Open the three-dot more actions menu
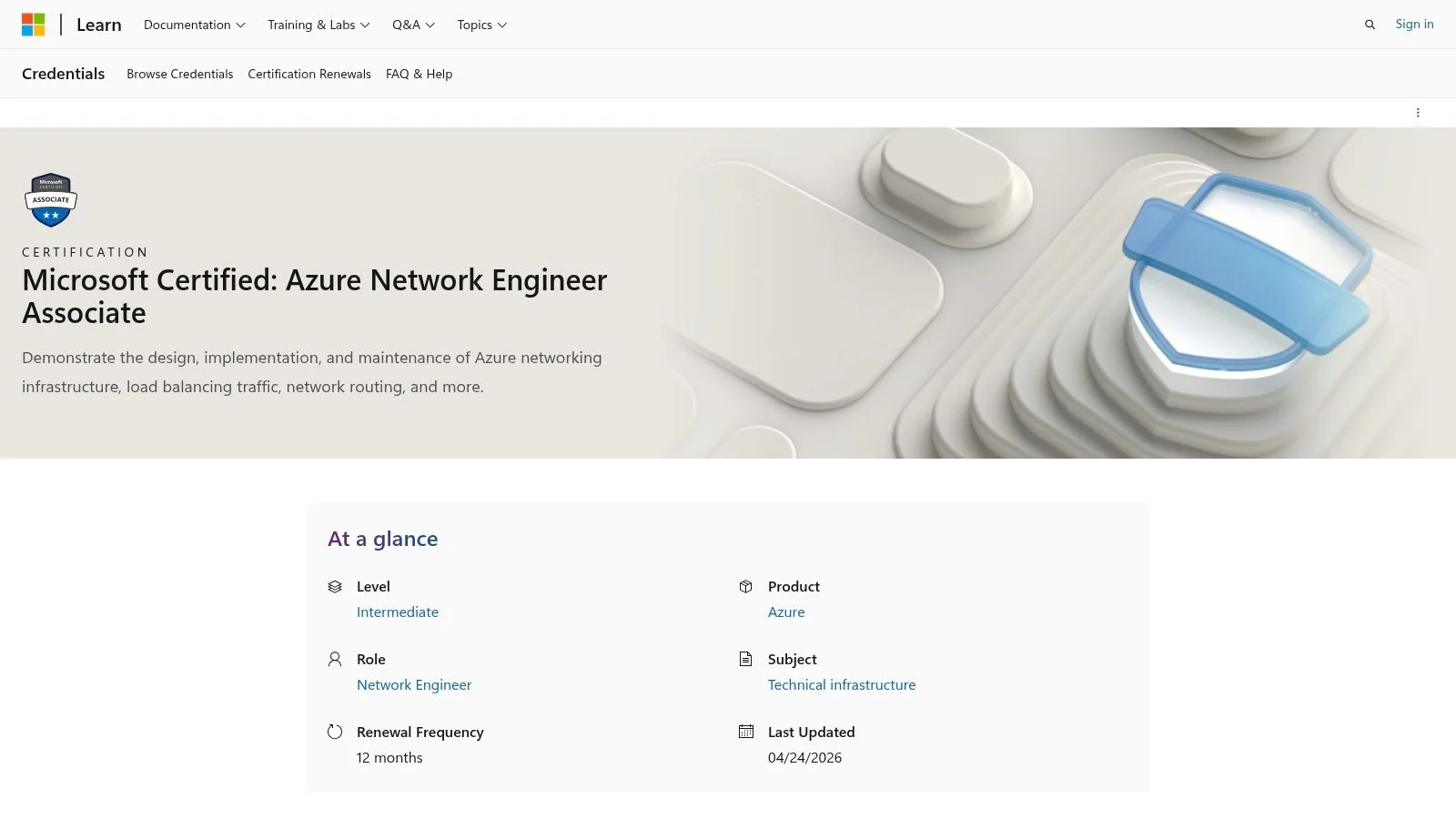Screen dimensions: 1456x819 click(x=1418, y=113)
